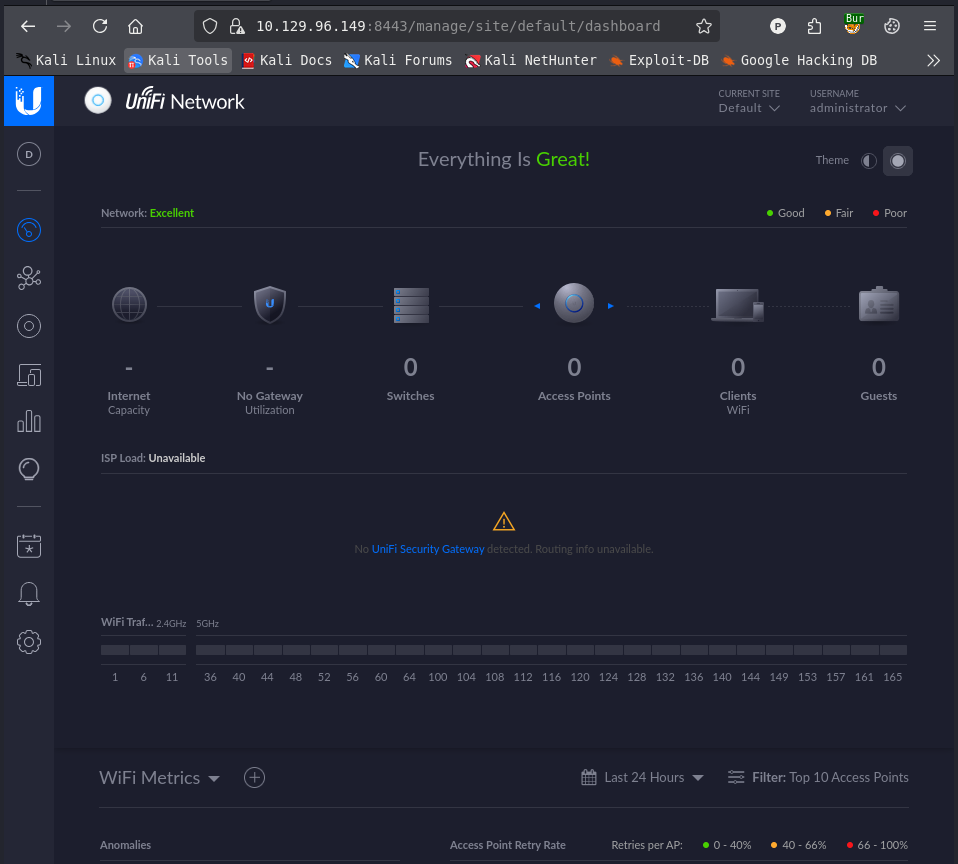958x864 pixels.
Task: Click the Internet globe icon
Action: pyautogui.click(x=129, y=304)
